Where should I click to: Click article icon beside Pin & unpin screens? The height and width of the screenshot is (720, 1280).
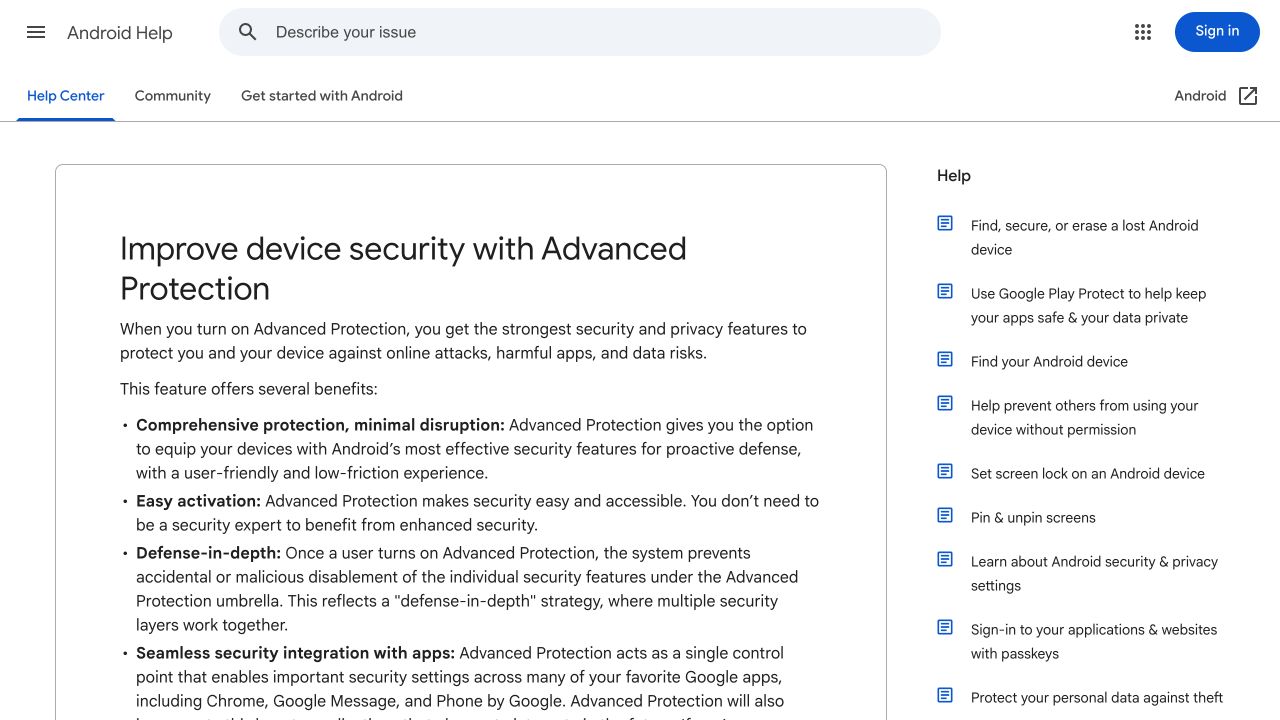coord(945,515)
